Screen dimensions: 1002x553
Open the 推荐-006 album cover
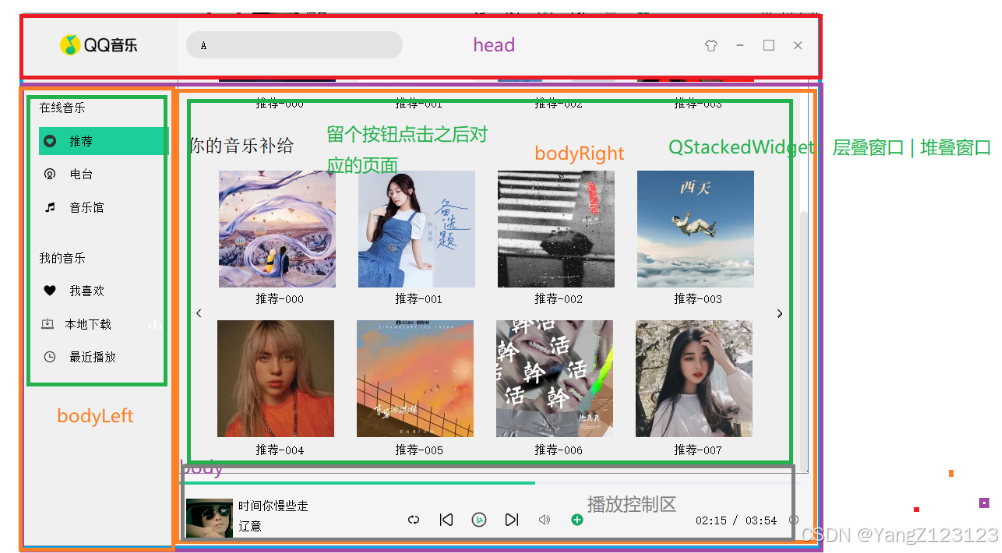555,378
